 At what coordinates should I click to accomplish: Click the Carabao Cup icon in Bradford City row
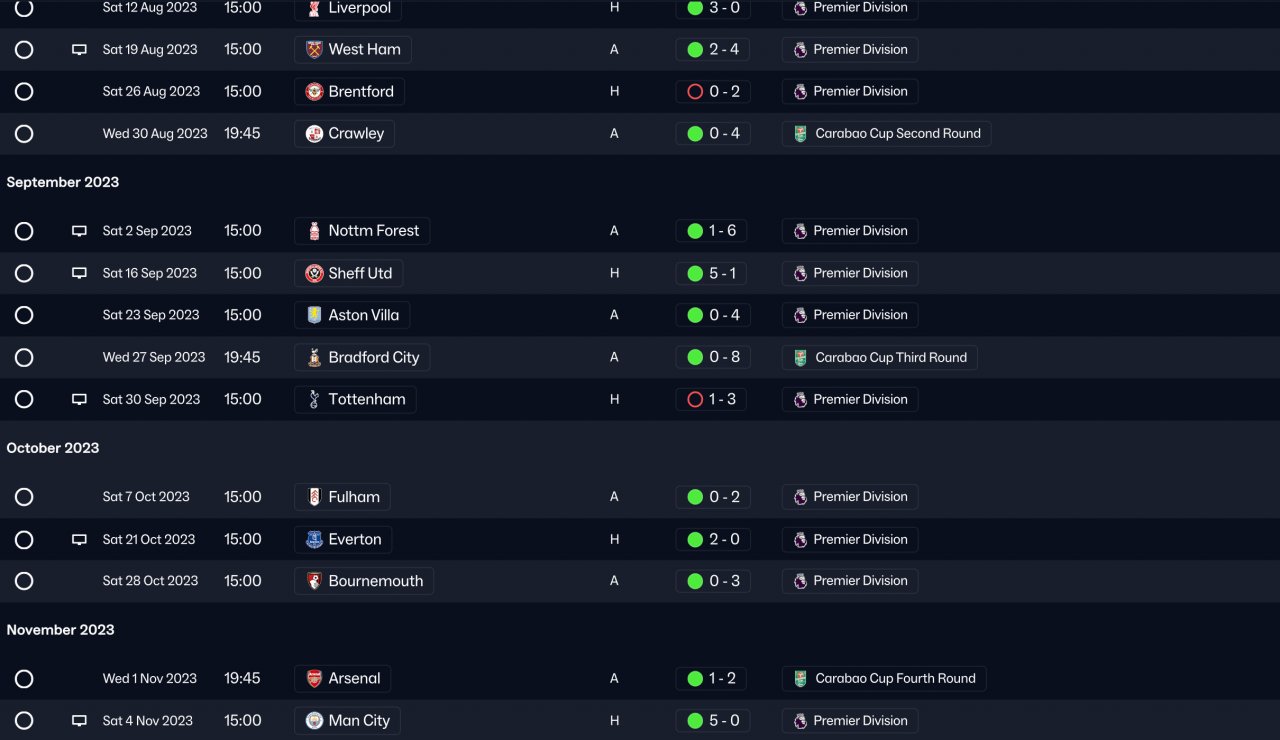click(800, 358)
